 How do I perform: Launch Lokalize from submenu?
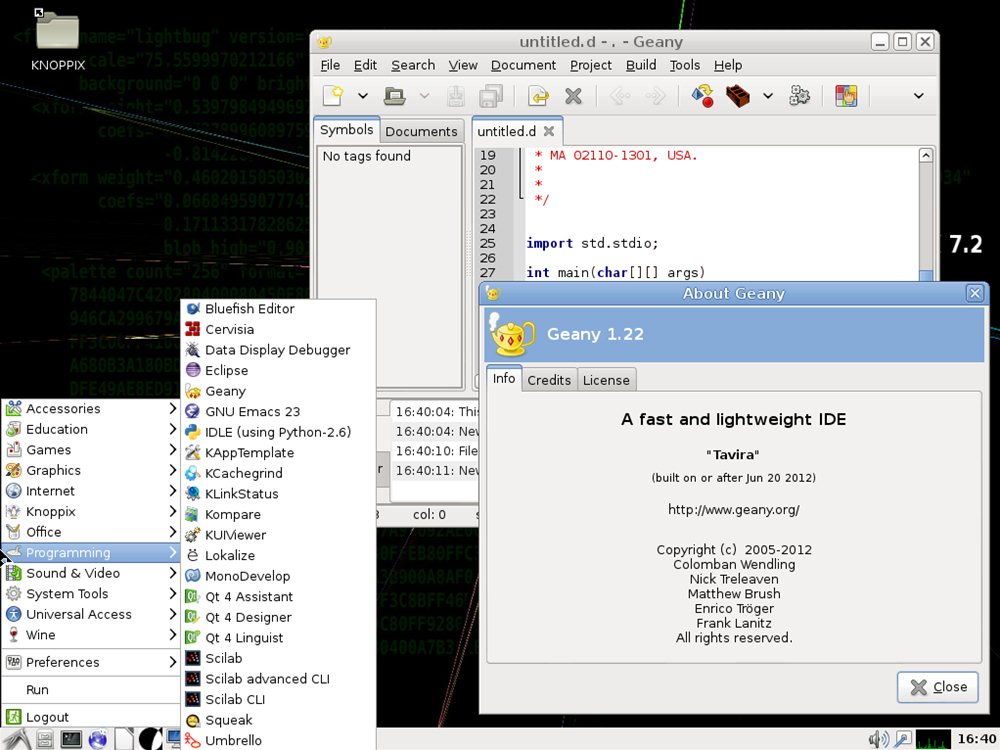[x=279, y=555]
